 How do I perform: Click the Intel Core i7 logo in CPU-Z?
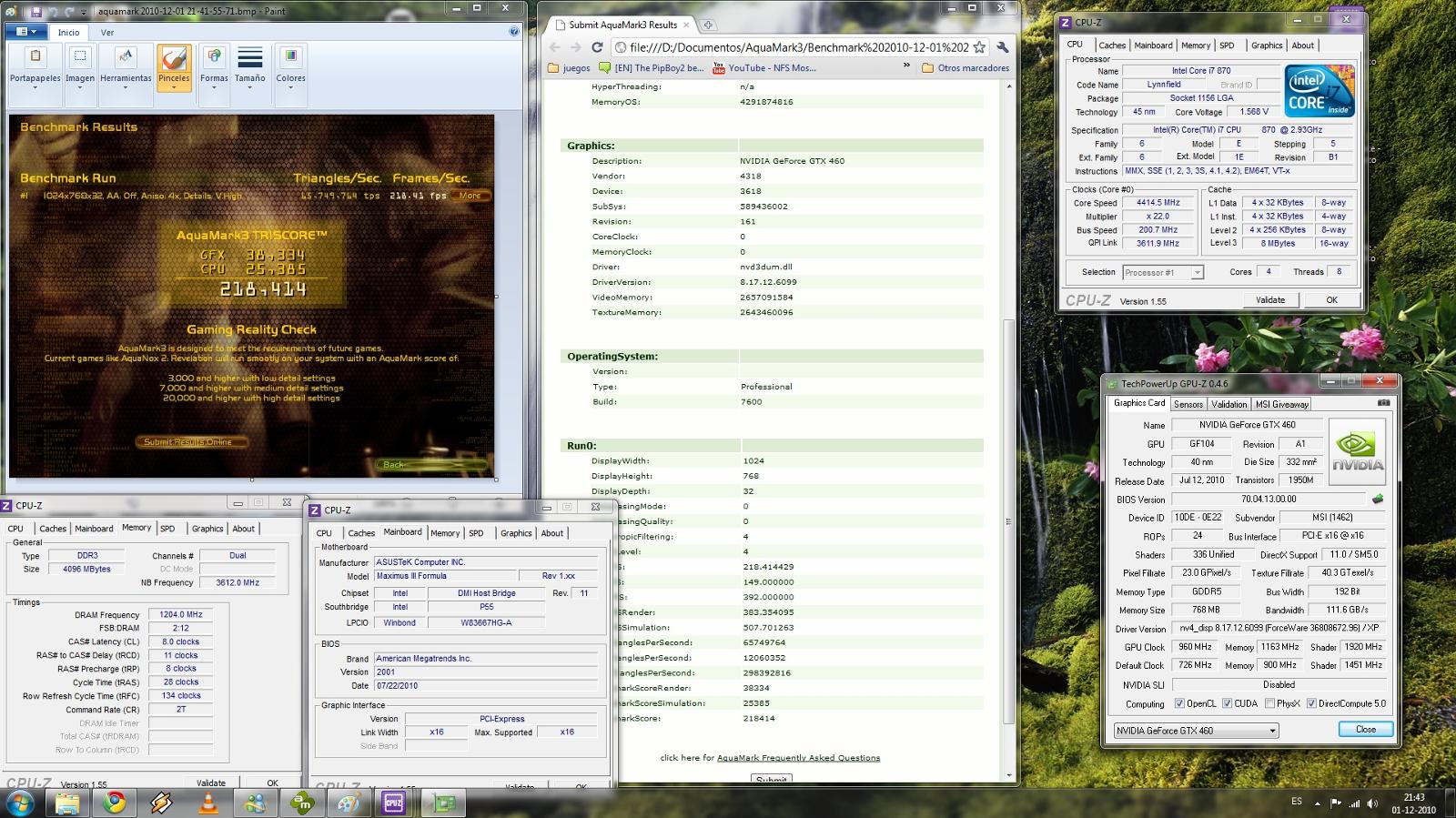[1319, 91]
